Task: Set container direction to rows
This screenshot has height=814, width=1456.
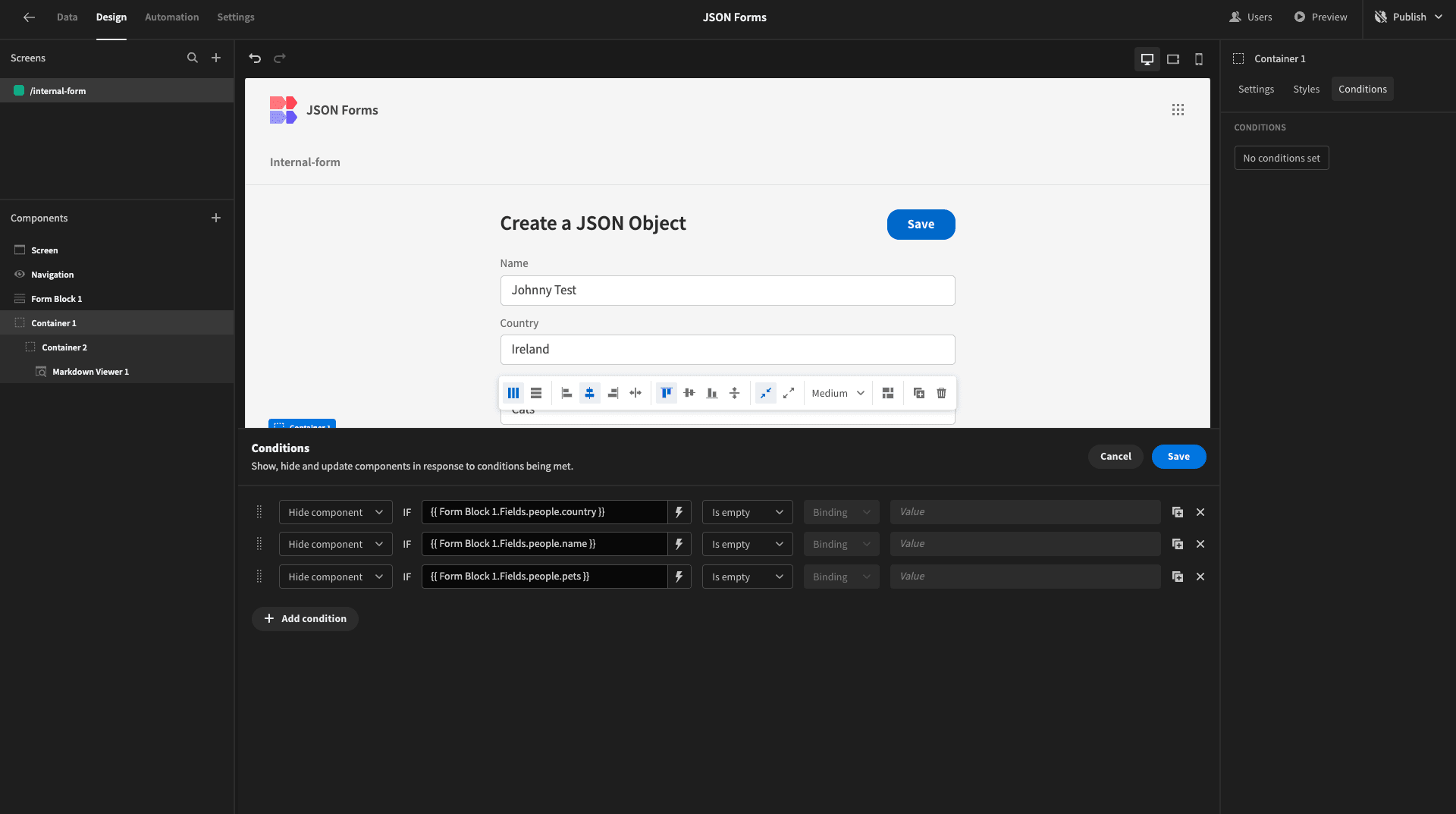Action: pos(536,393)
